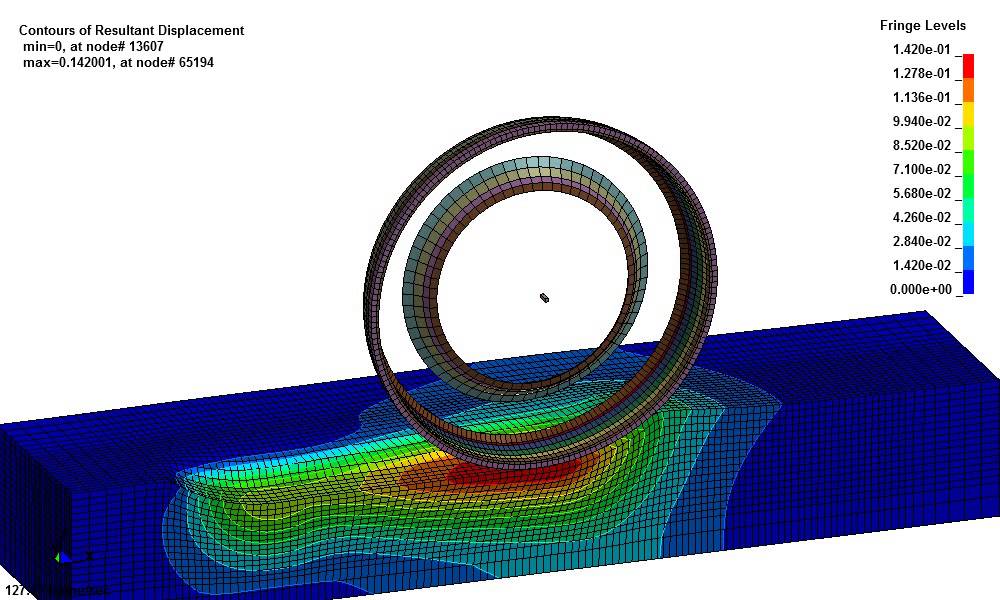Click the 'Contours of Resultant Displacement' title
Screen dimensions: 1000x600
(x=131, y=31)
